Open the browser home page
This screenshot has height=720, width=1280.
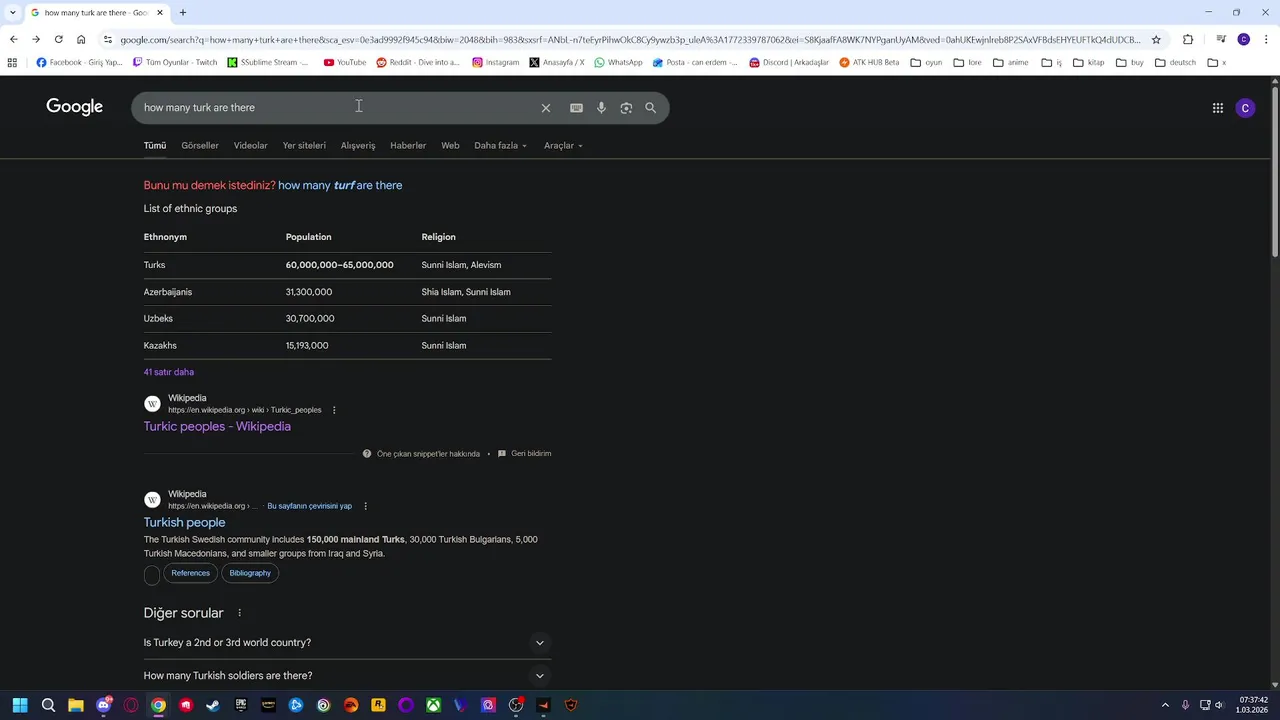(81, 40)
